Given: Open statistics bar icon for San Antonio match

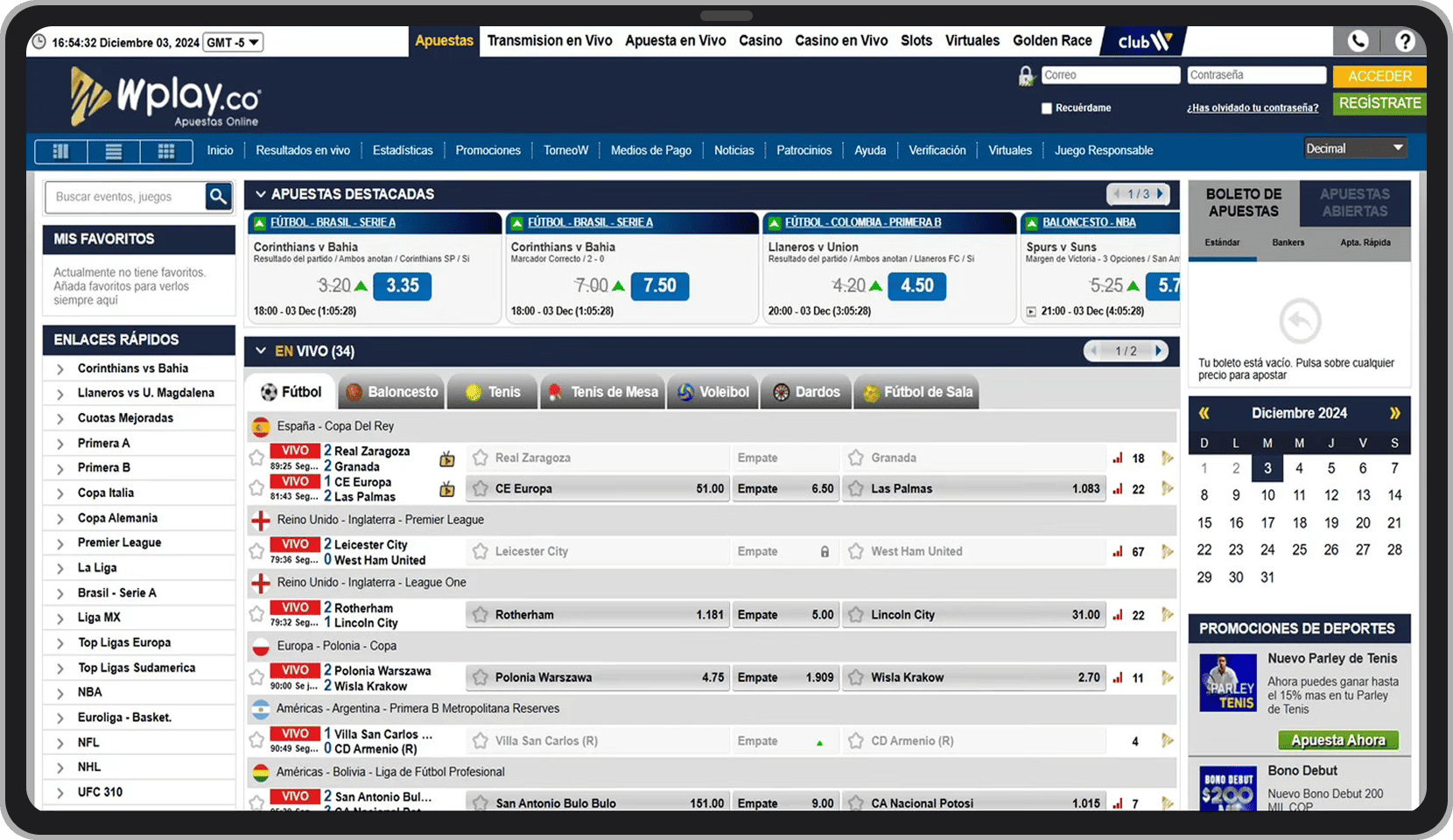Looking at the screenshot, I should pyautogui.click(x=1117, y=803).
